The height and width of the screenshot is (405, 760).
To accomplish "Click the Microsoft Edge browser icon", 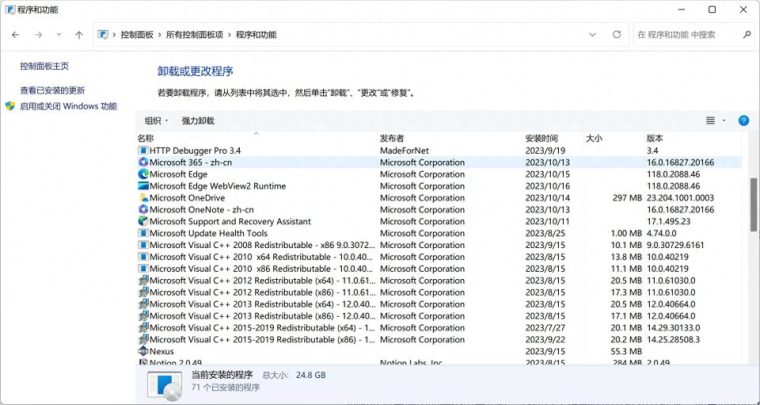I will 143,174.
